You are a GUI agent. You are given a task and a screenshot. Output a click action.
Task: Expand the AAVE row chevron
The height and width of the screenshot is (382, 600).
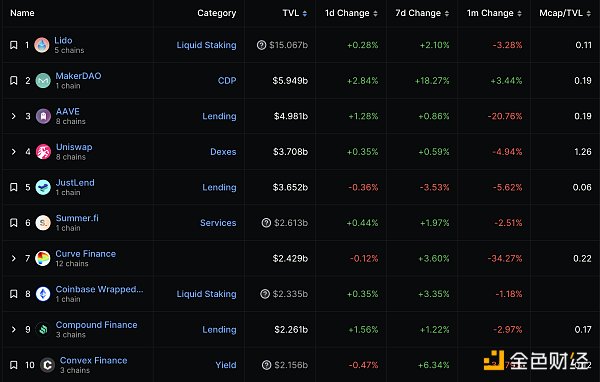tap(13, 116)
